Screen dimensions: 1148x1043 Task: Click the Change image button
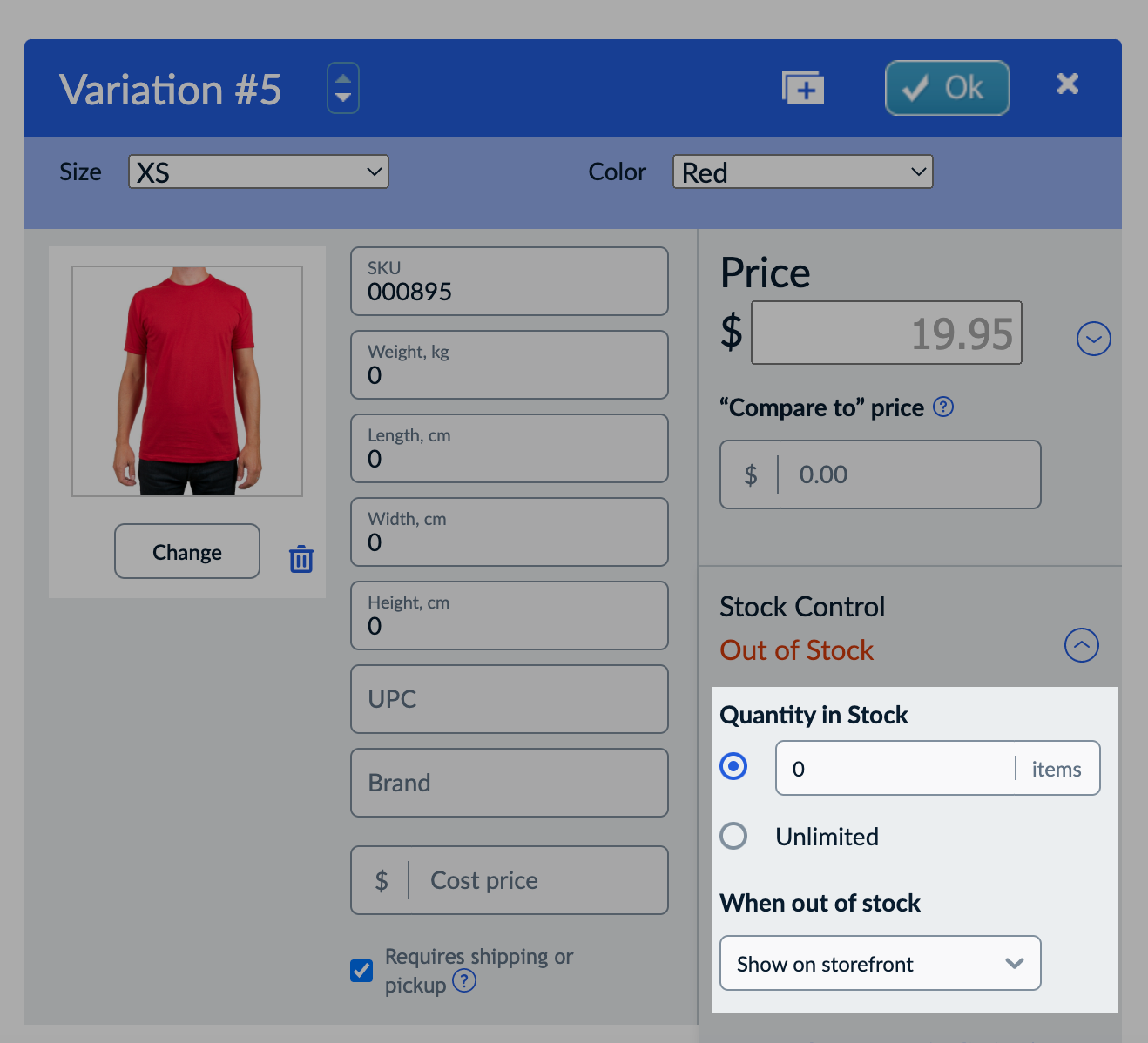187,551
